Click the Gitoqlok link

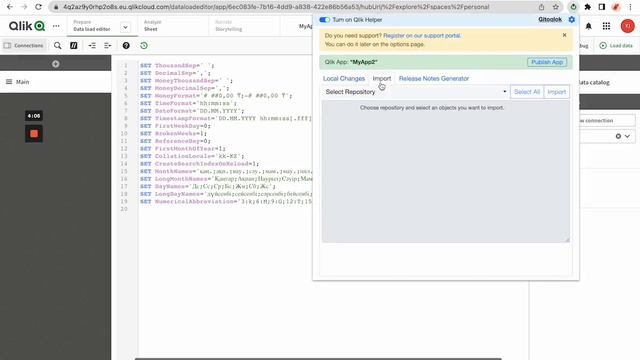coord(550,20)
